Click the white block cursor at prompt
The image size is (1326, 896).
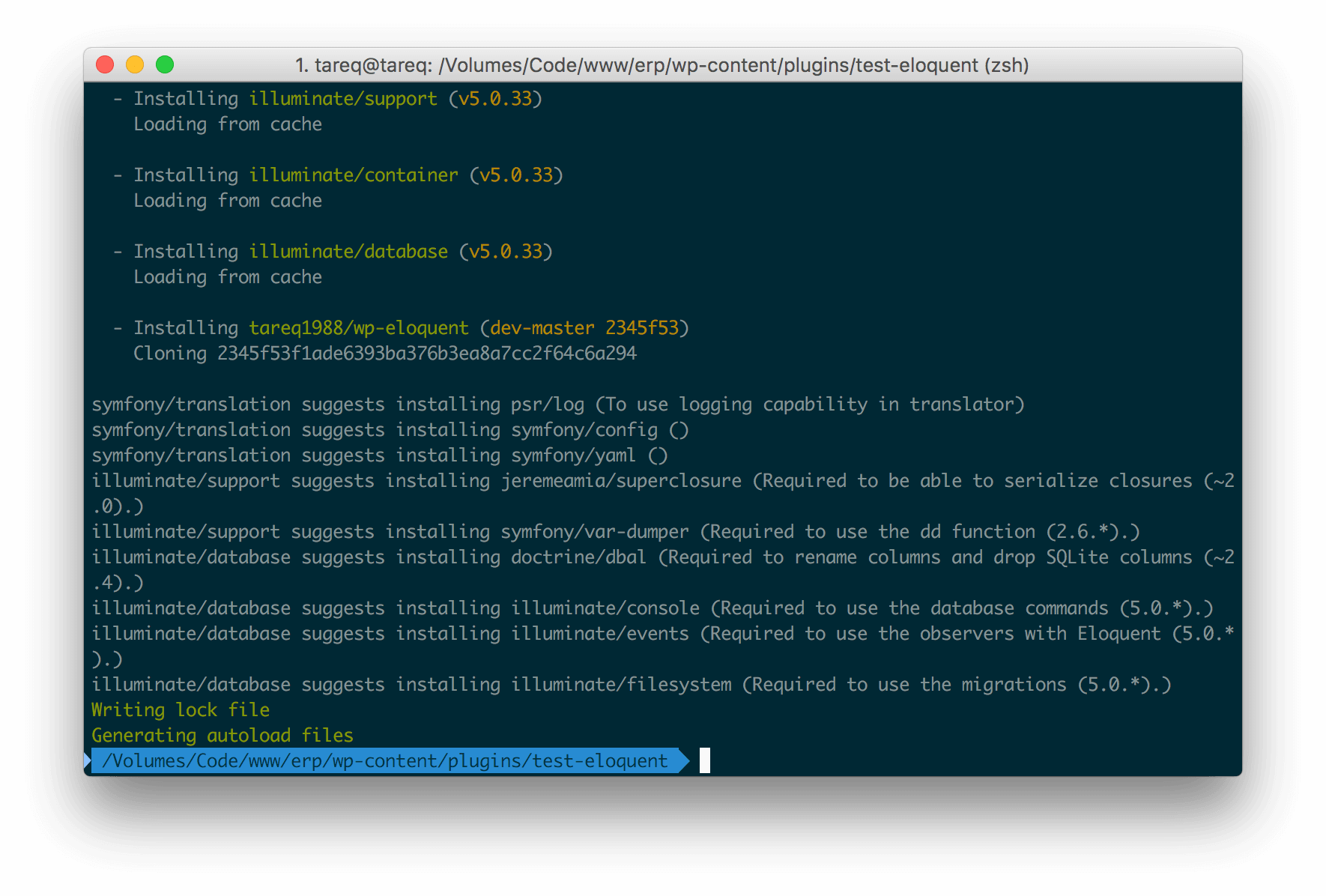pos(705,761)
